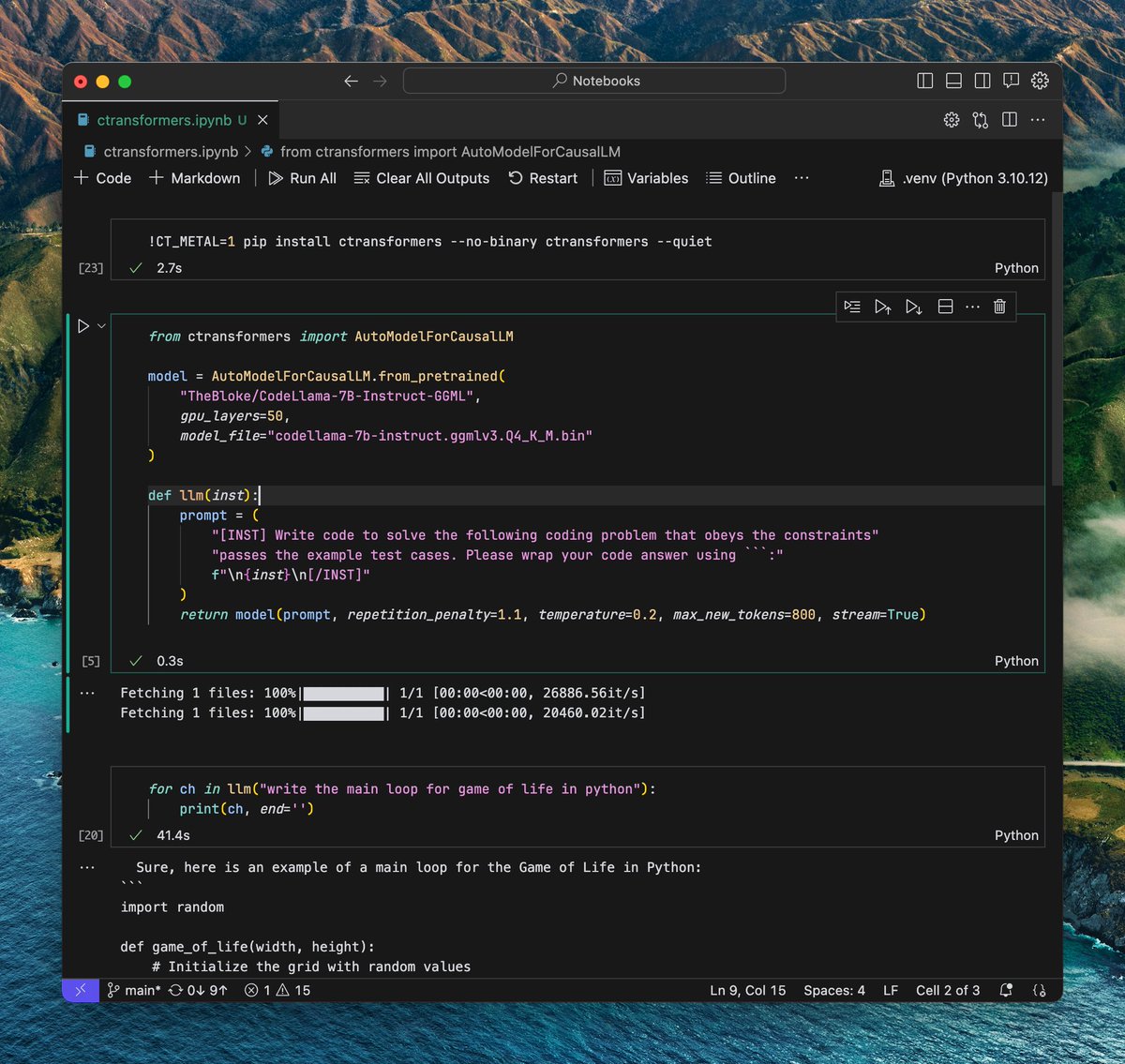Switch git branch main* in status bar
The image size is (1125, 1064).
point(134,990)
